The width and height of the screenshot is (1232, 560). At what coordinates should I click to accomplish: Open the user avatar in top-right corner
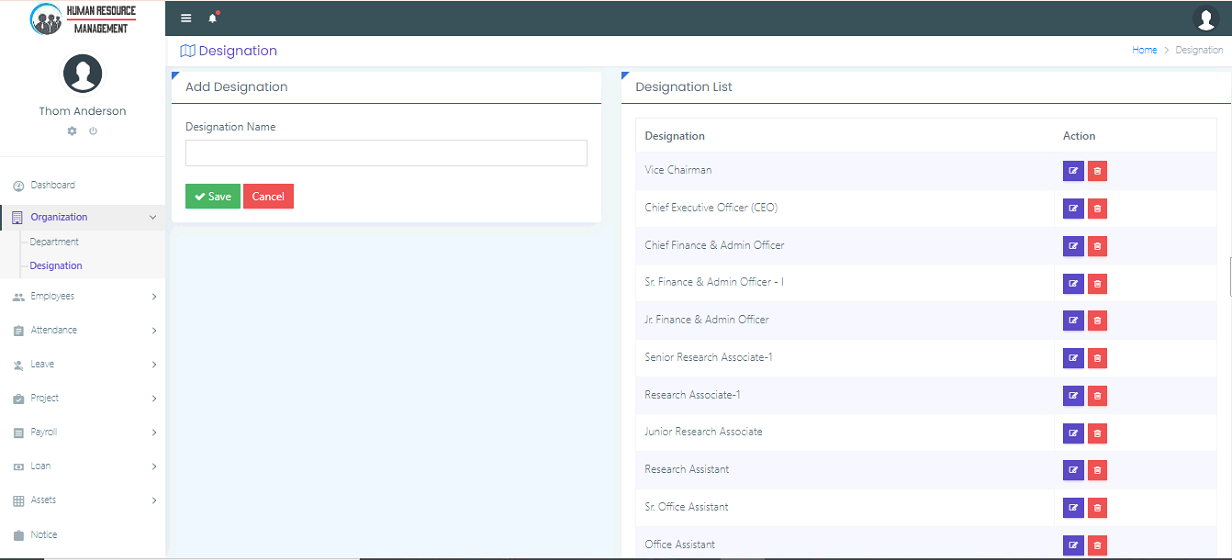1205,18
